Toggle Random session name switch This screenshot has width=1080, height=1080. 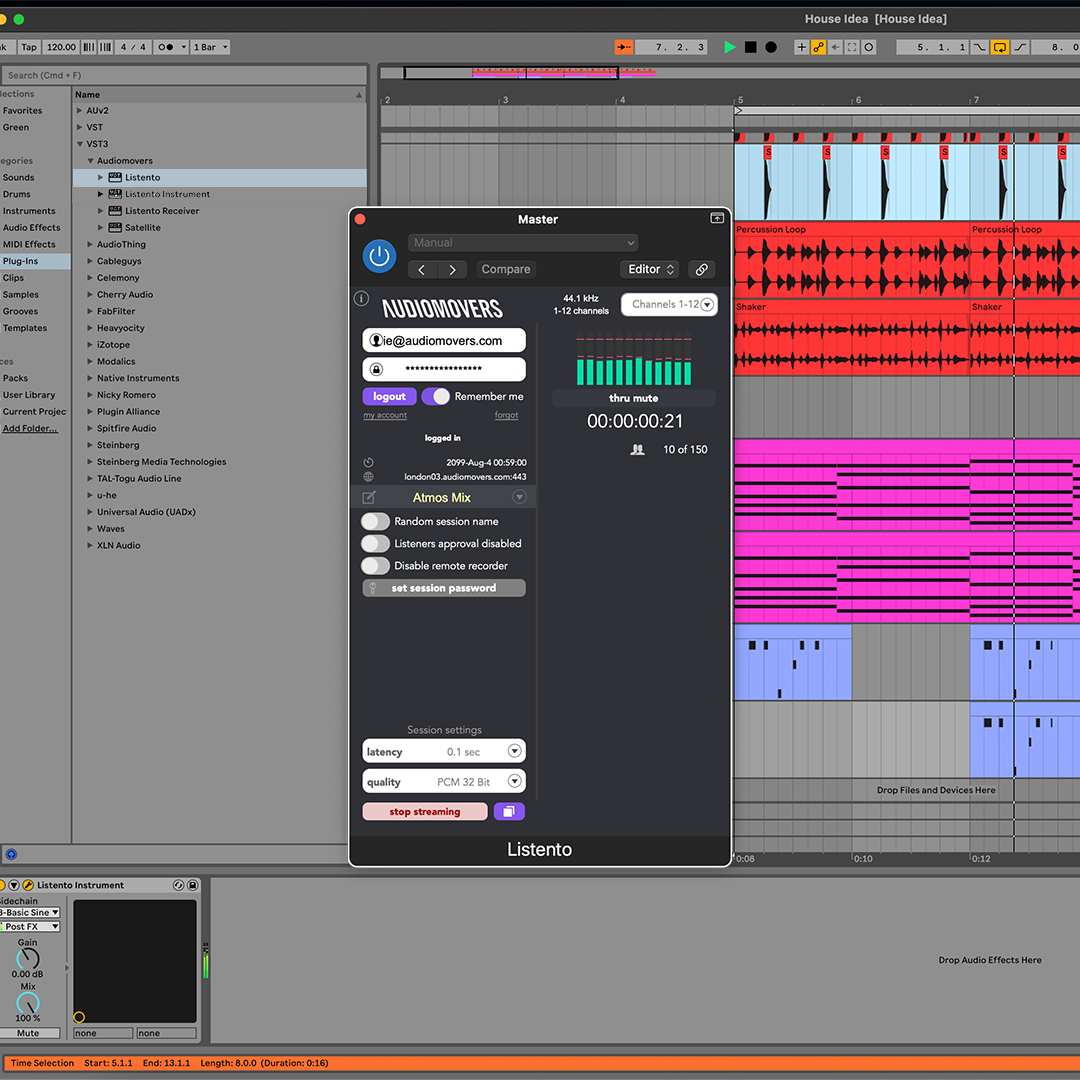point(375,521)
